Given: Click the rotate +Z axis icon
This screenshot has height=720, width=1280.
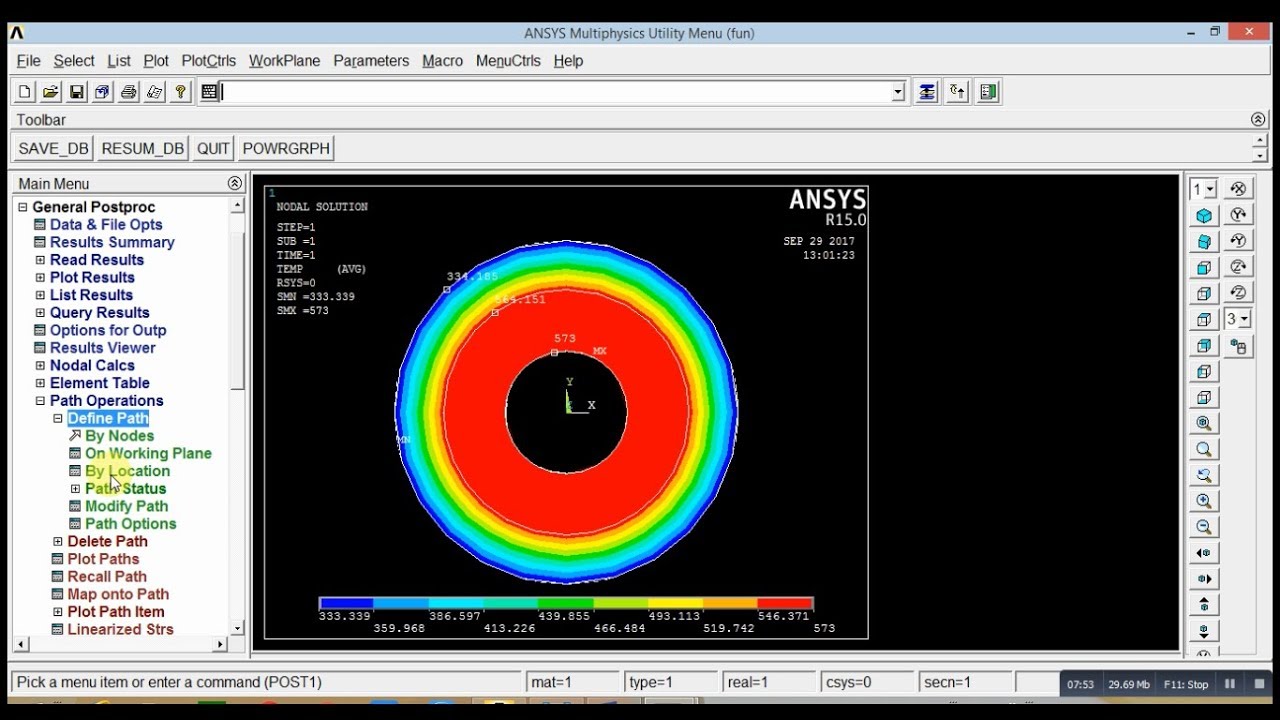Looking at the screenshot, I should pos(1238,267).
